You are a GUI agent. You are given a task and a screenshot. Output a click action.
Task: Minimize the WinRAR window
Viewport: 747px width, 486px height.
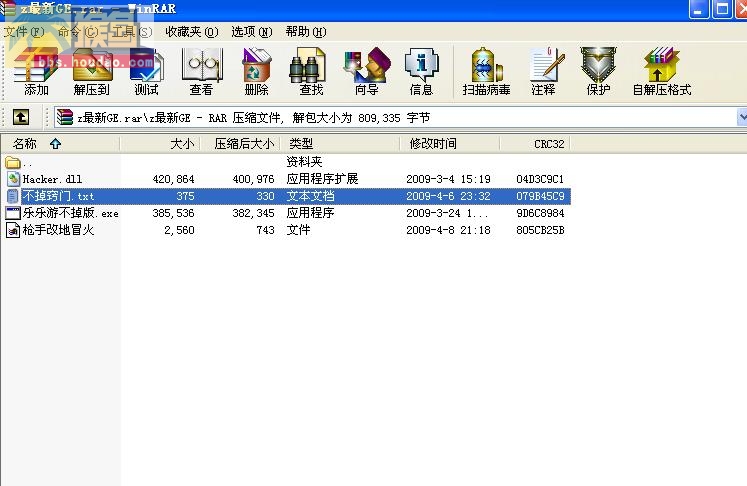click(x=699, y=10)
